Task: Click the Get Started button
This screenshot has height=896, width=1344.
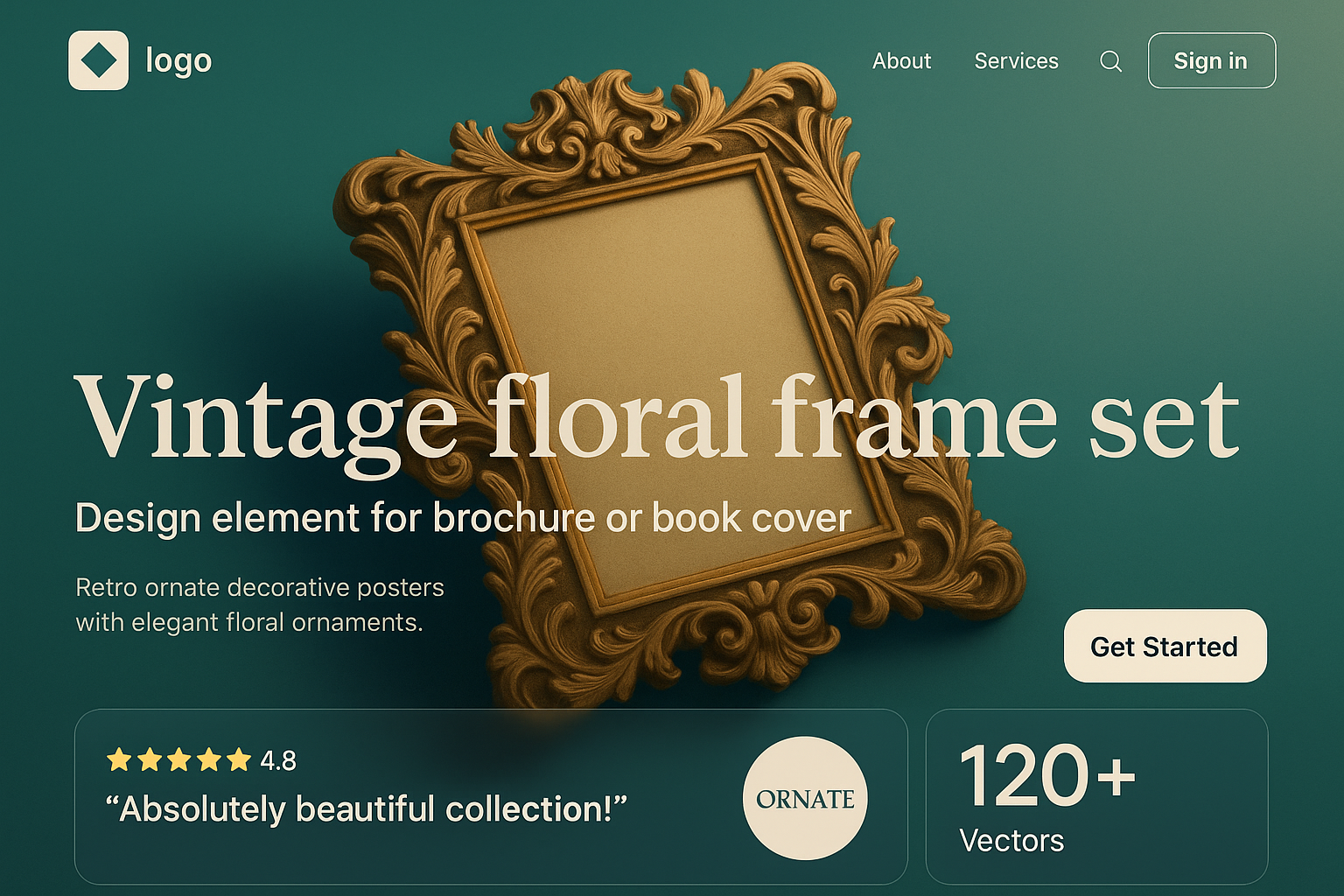Action: (x=1164, y=646)
